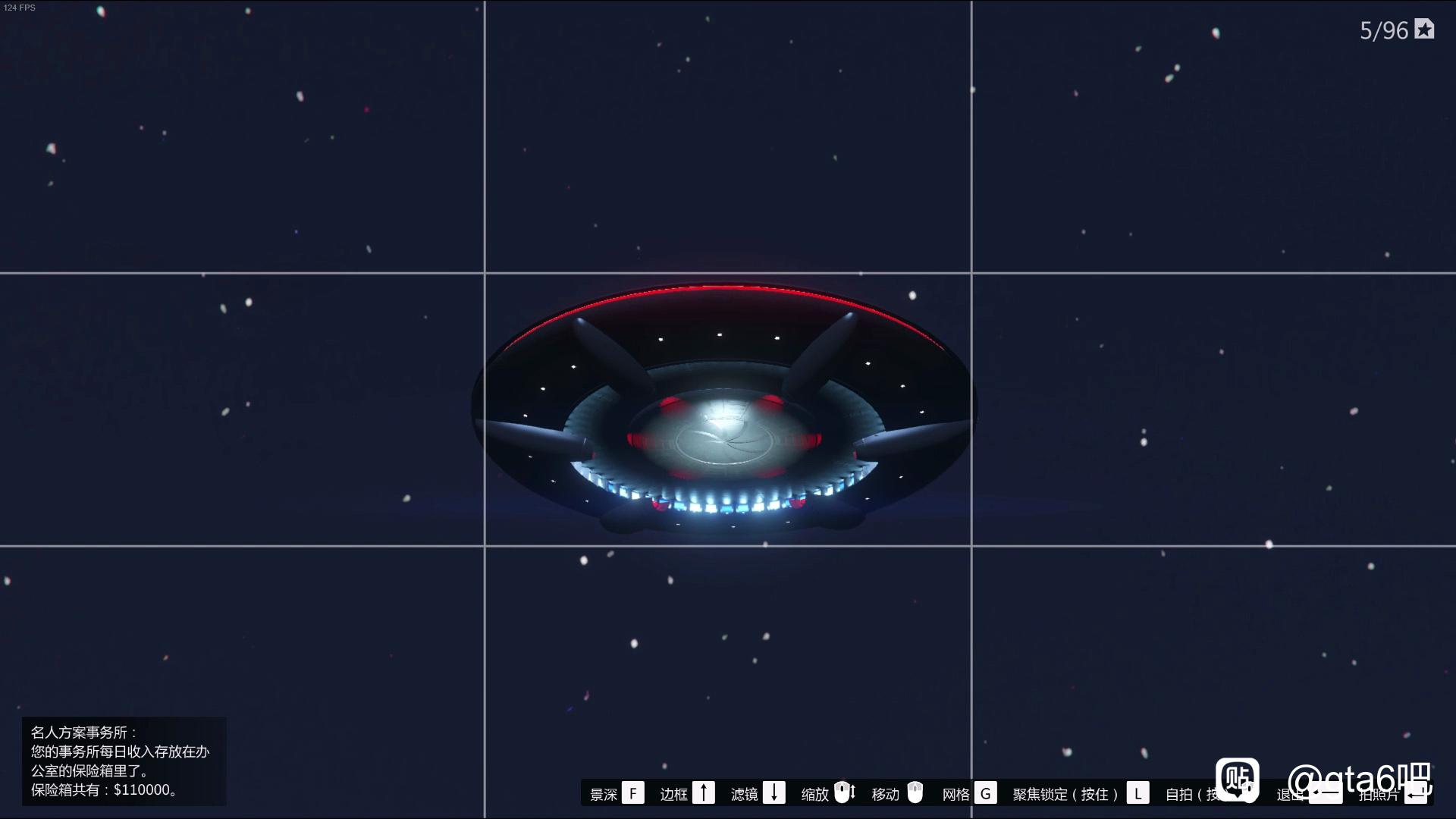
Task: Click the star gallery icon beside 5/96
Action: 1424,29
